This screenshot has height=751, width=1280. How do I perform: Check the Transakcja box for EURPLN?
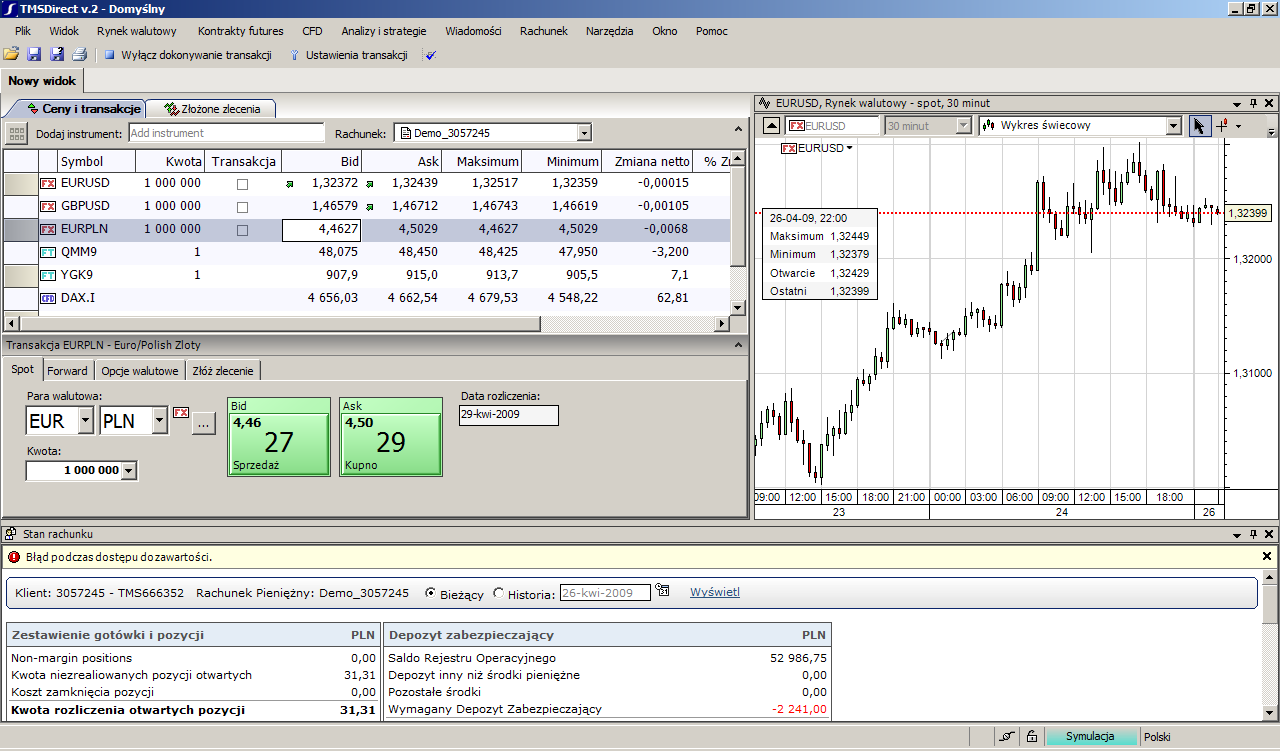pos(242,230)
